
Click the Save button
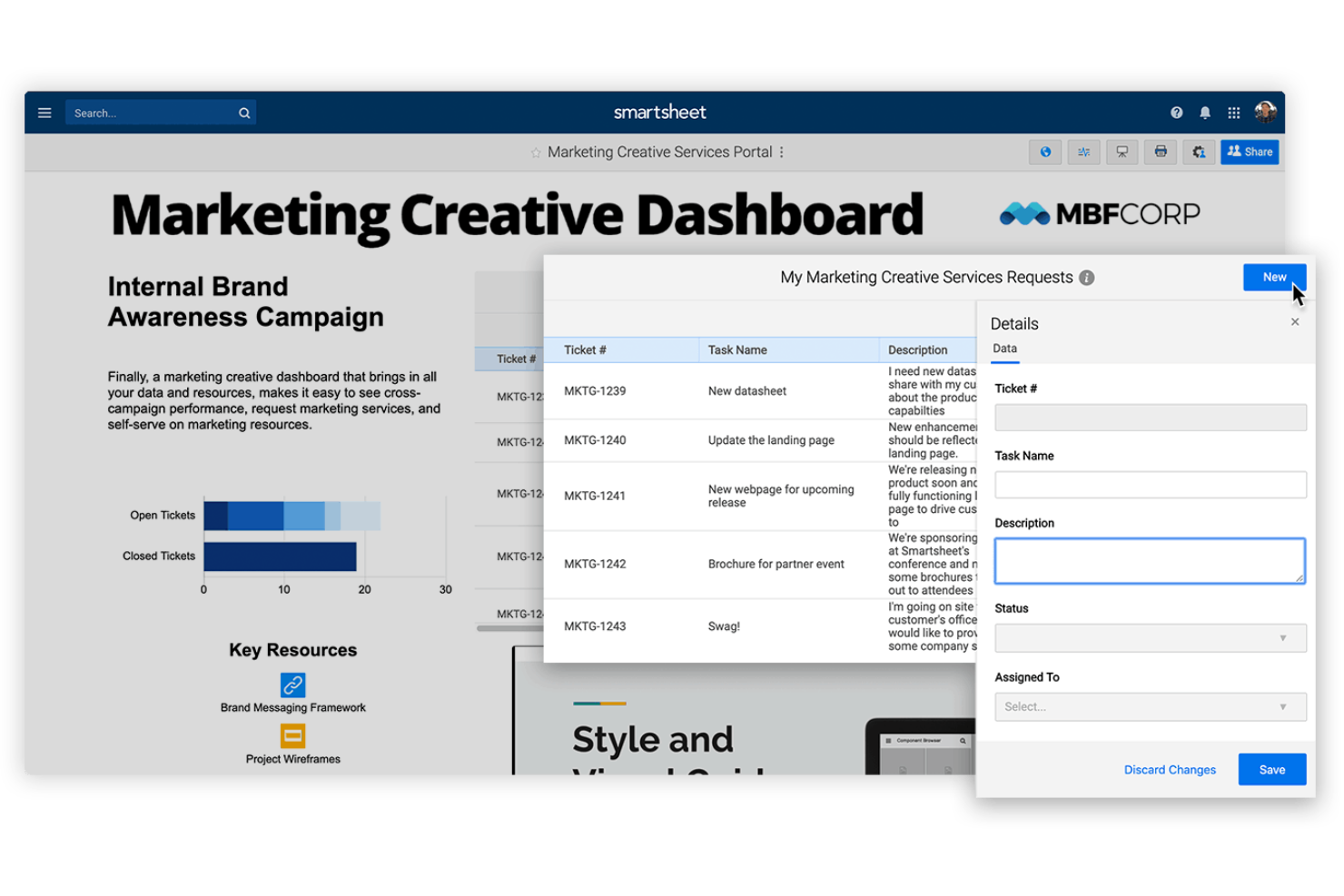[1271, 769]
